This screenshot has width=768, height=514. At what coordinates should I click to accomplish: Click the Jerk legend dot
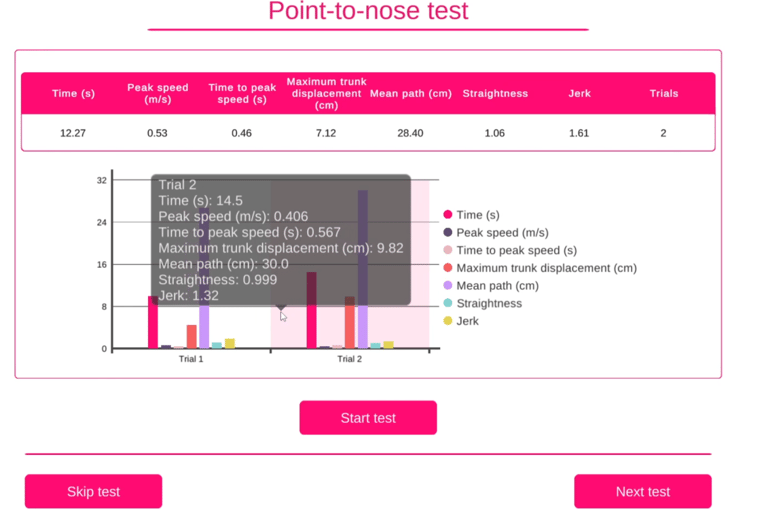click(448, 321)
